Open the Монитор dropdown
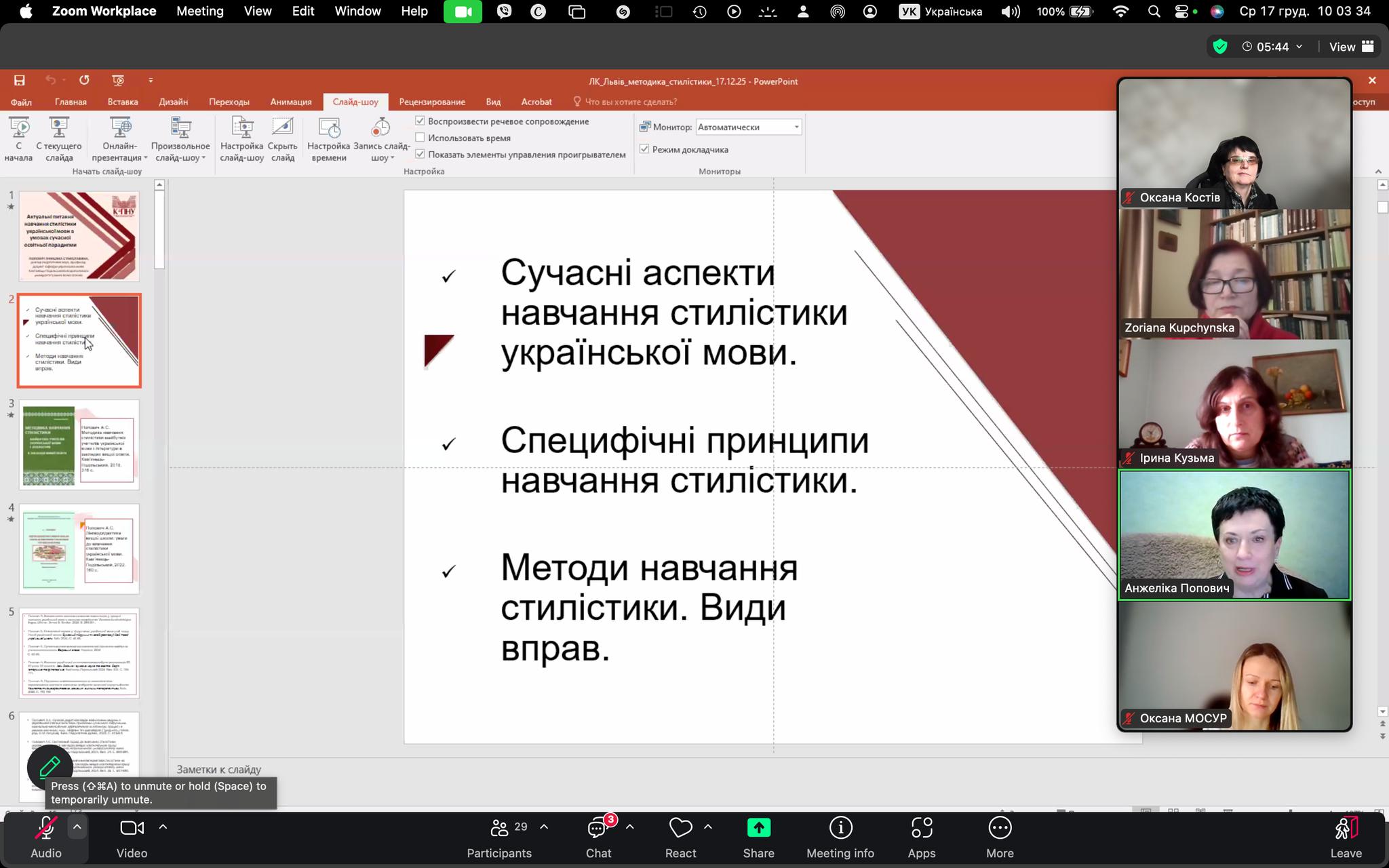 click(748, 127)
